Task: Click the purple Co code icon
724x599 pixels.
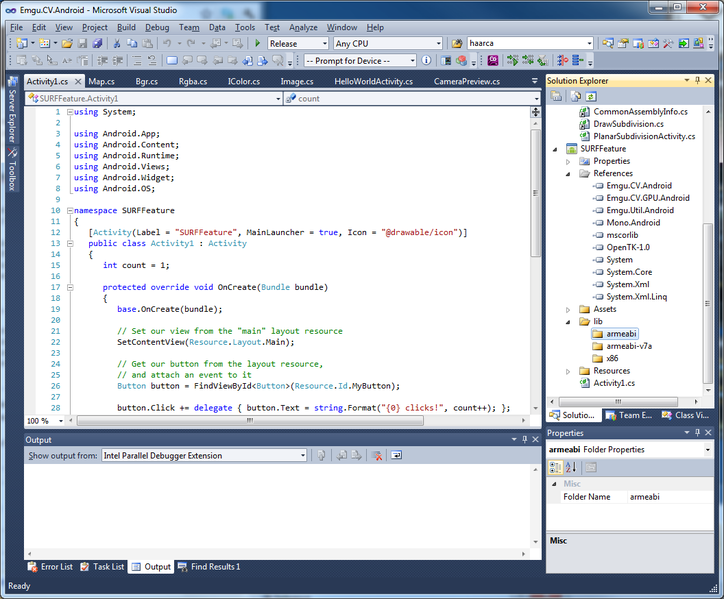Action: [493, 61]
